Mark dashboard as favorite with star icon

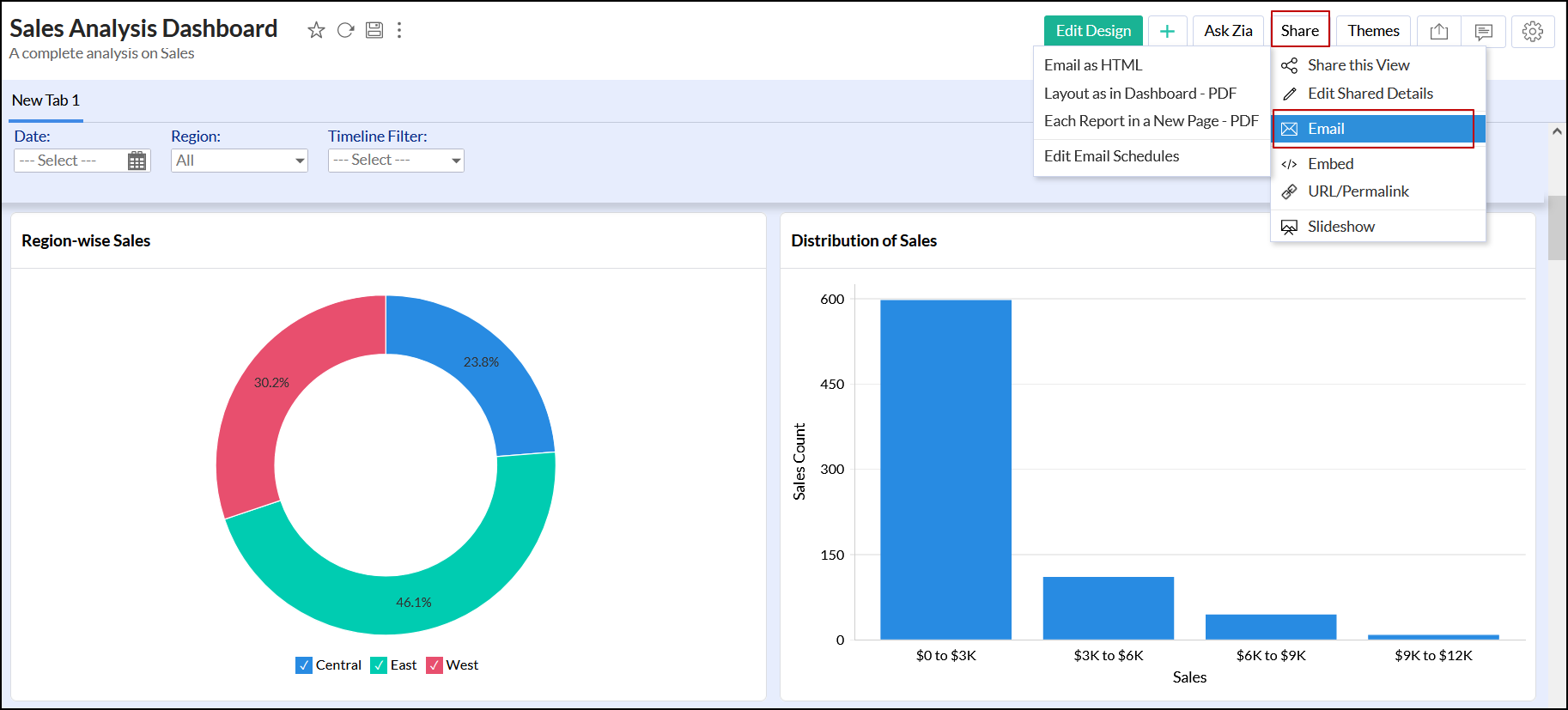pos(316,30)
